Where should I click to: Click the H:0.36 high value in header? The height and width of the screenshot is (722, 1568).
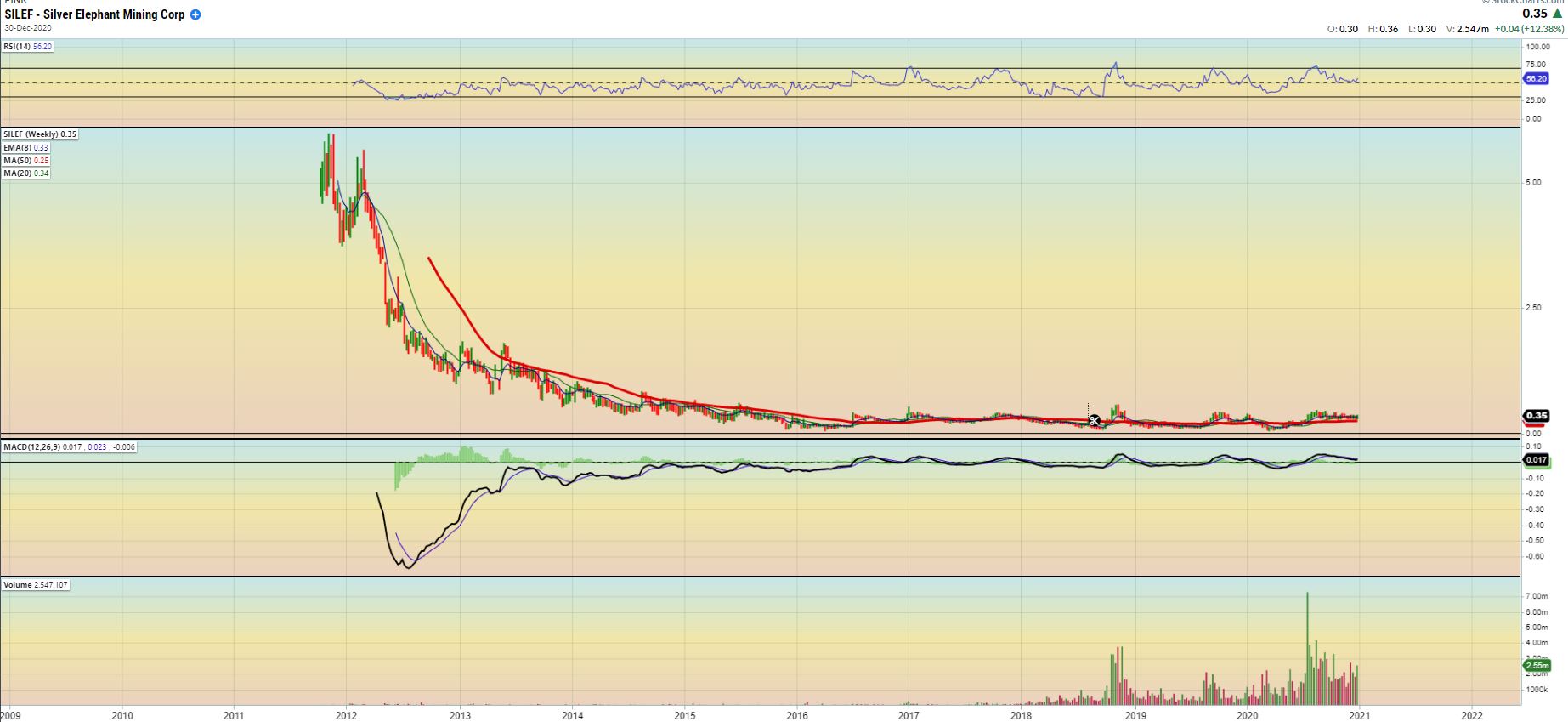point(1383,29)
